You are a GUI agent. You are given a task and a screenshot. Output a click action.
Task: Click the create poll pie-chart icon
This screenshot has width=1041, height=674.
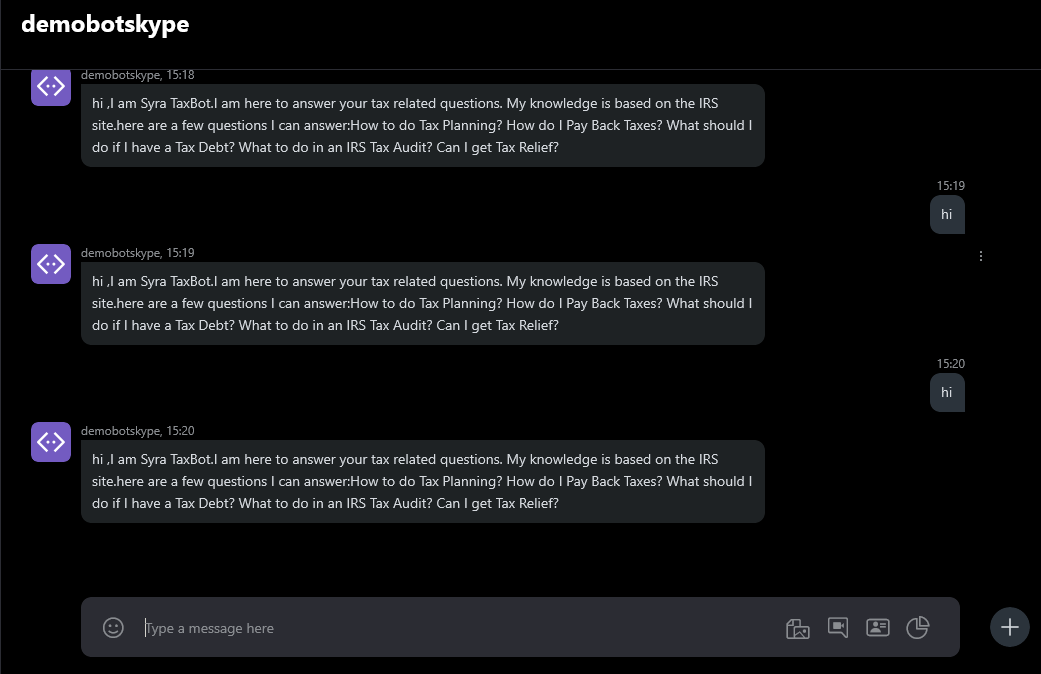tap(918, 628)
